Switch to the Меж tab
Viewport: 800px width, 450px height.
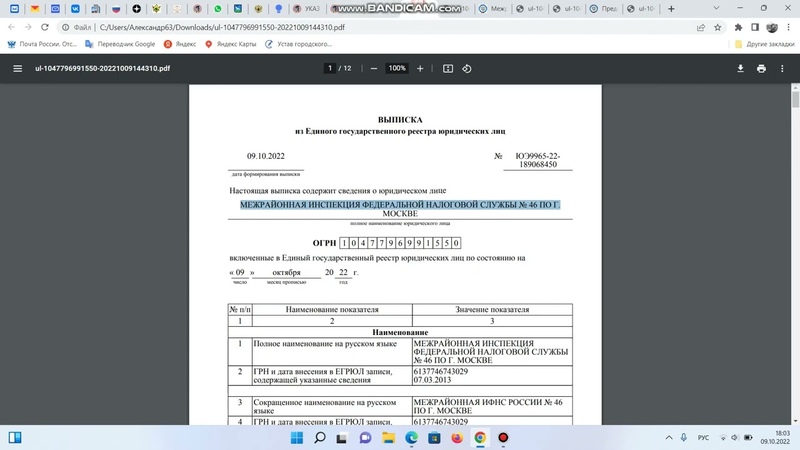point(492,9)
